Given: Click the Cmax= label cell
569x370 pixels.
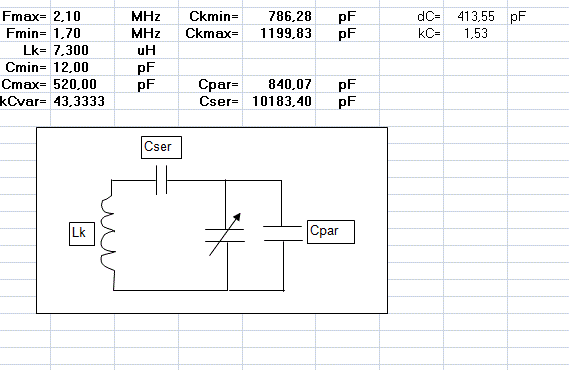Looking at the screenshot, I should point(25,85).
